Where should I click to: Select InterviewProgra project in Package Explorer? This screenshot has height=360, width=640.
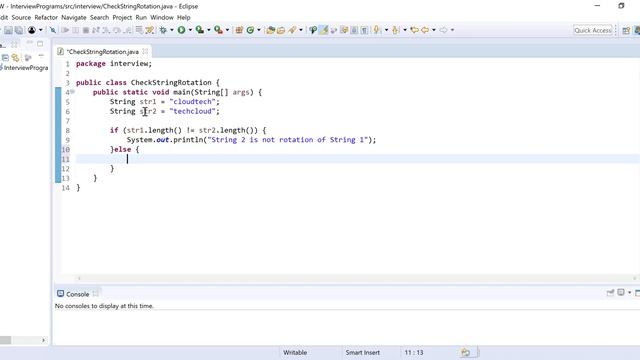[x=26, y=68]
